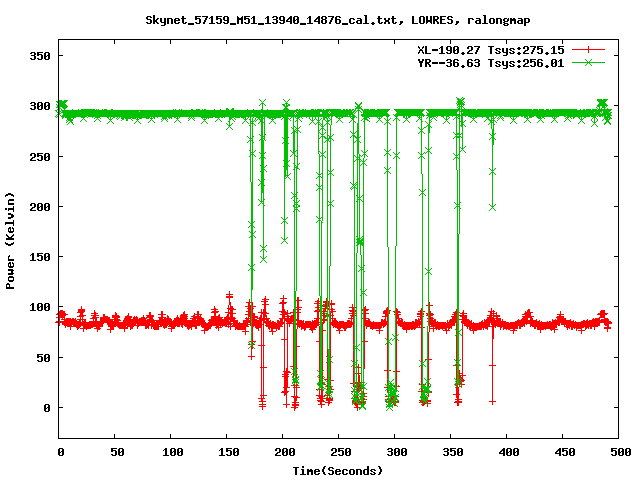The height and width of the screenshot is (480, 640).
Task: Click the green legend line sample
Action: pyautogui.click(x=588, y=62)
